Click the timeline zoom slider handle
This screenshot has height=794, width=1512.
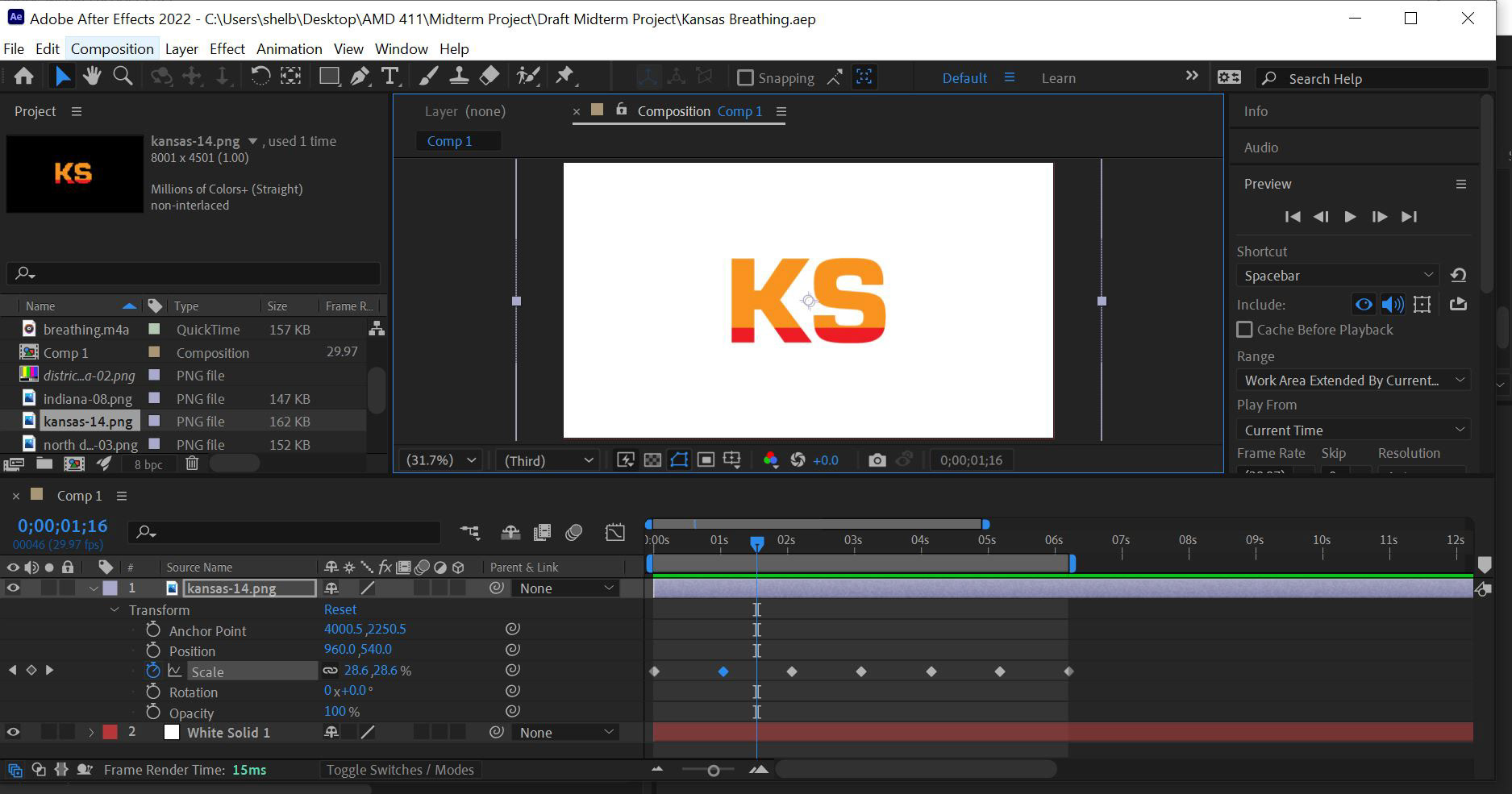[713, 771]
